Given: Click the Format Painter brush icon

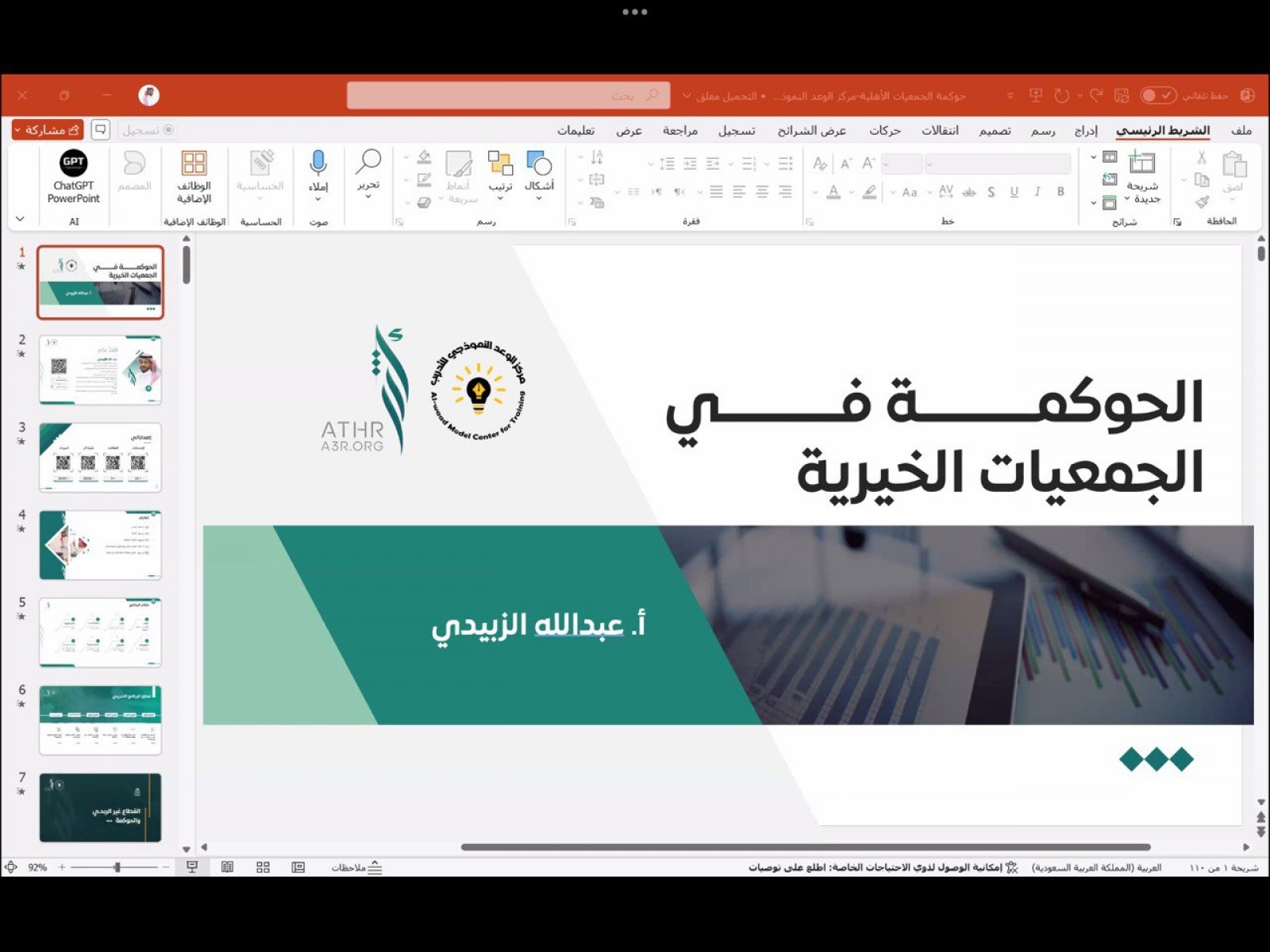Looking at the screenshot, I should (1202, 203).
